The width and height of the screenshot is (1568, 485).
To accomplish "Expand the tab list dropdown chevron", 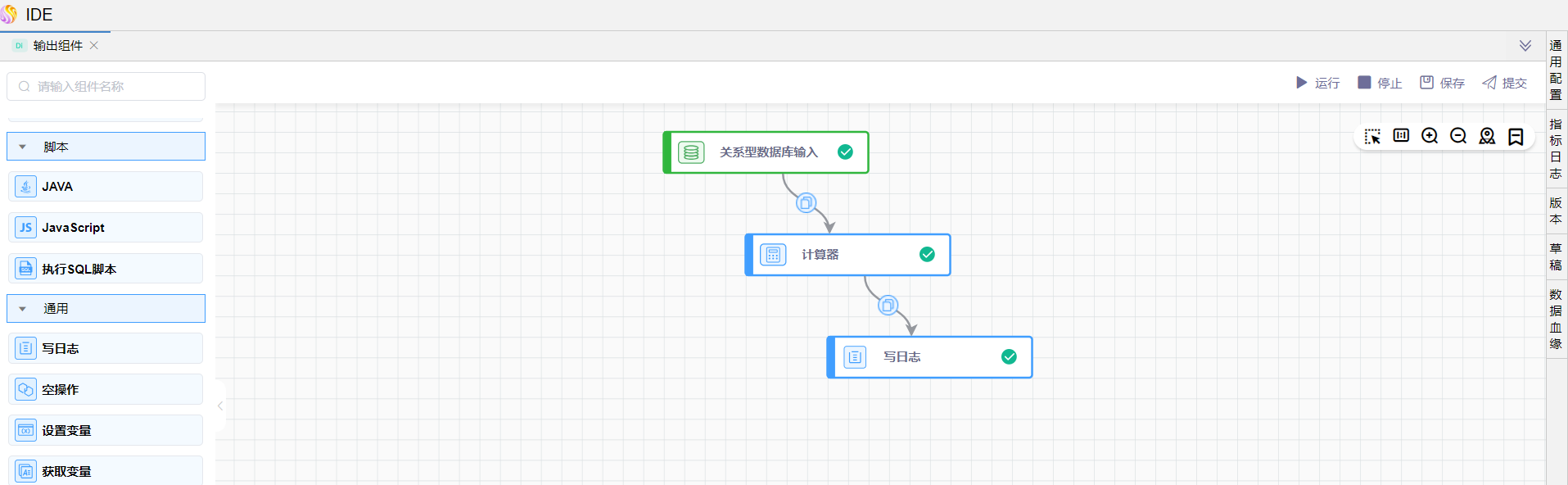I will click(1525, 46).
